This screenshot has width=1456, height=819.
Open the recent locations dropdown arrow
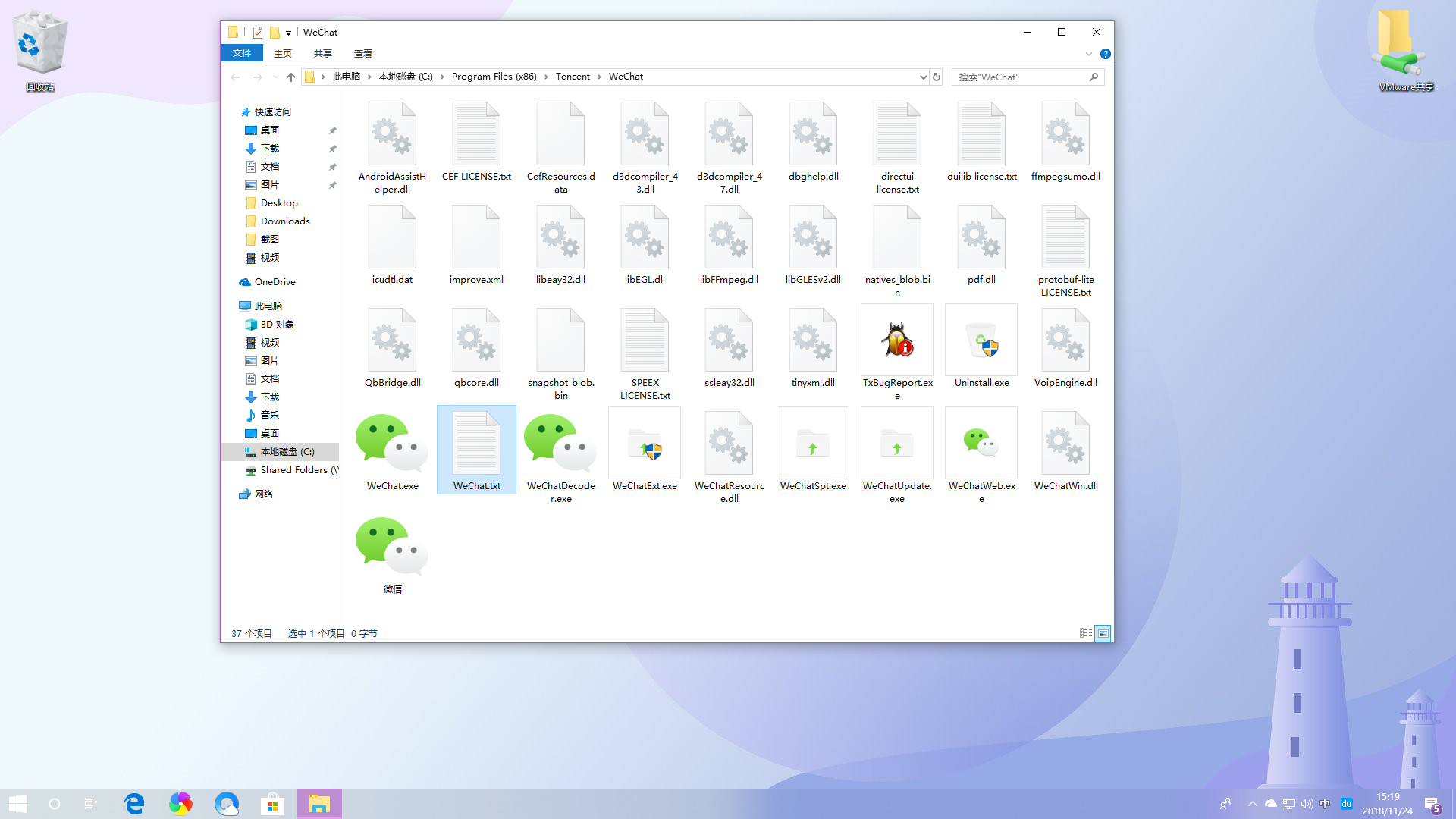point(275,77)
